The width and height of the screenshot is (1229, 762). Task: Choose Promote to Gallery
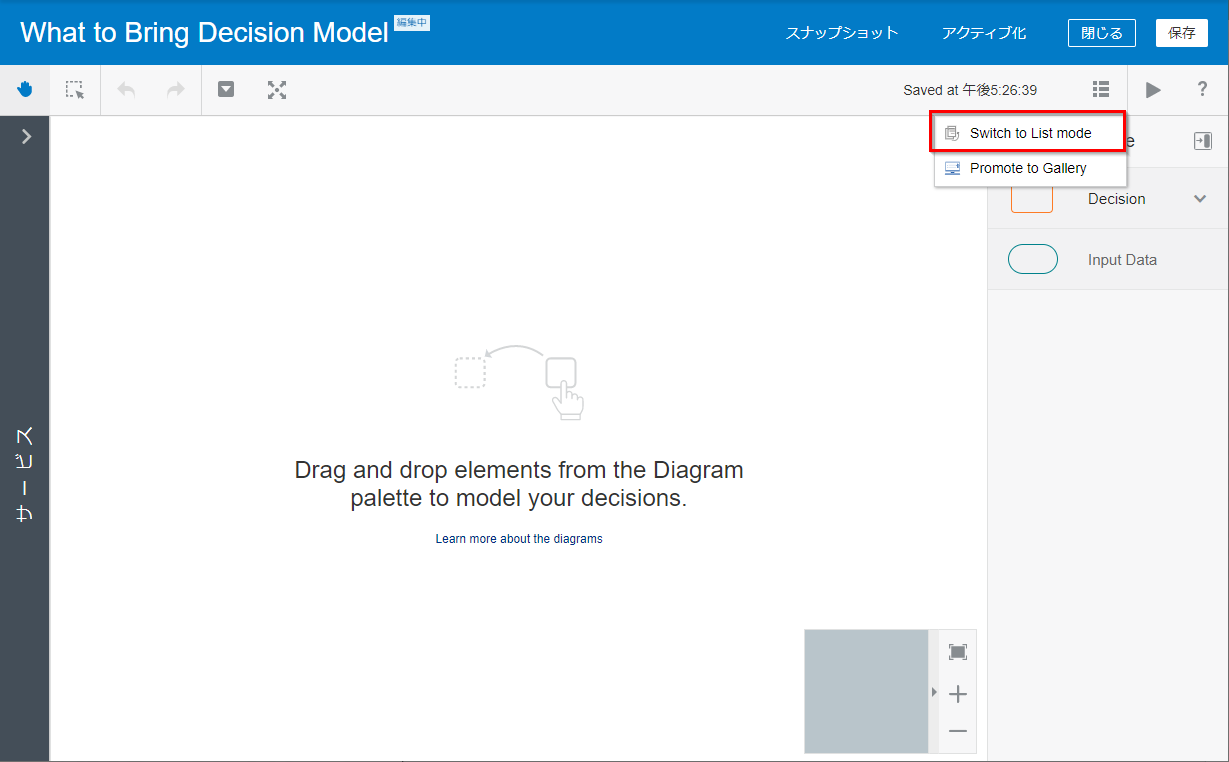1028,168
